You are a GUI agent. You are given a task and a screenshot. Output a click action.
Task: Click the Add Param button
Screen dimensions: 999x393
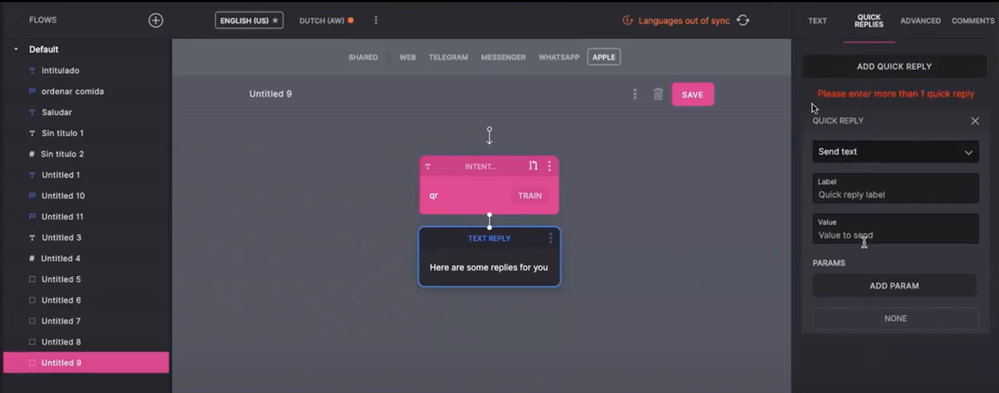tap(894, 286)
